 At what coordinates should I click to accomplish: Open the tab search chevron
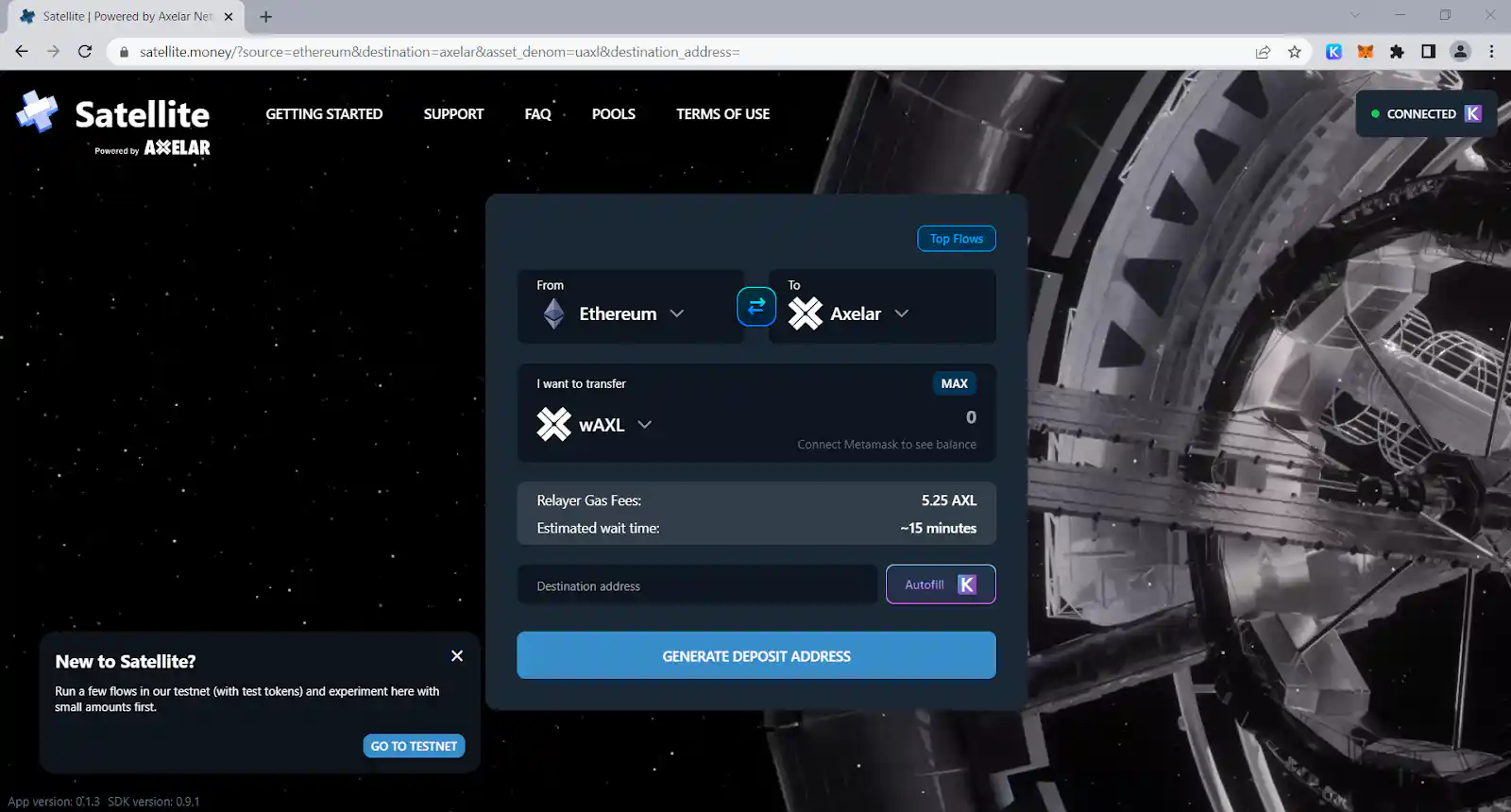coord(1355,15)
